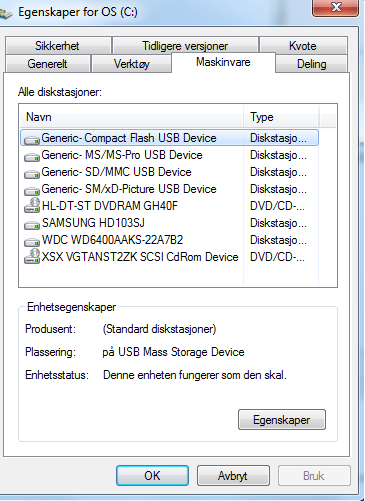365x501 pixels.
Task: Select XSX VGTANST2ZK SCSI CdRom Device row
Action: tap(169, 257)
